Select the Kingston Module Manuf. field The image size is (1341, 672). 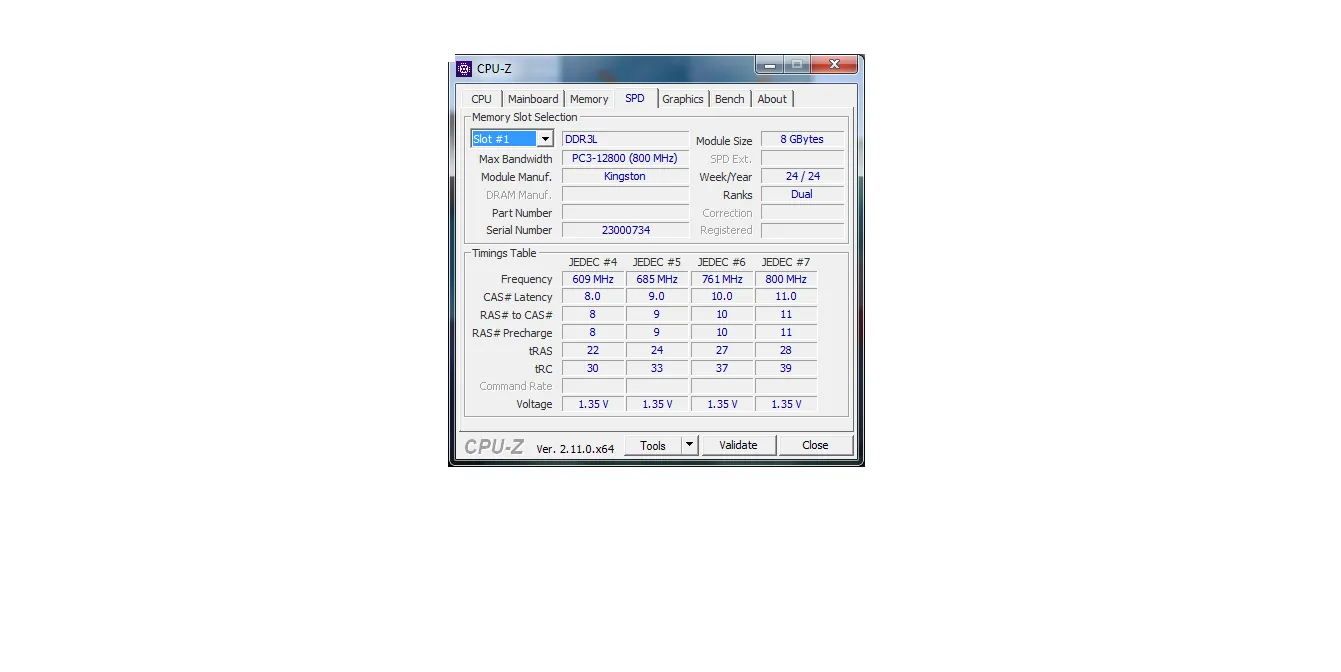[625, 176]
